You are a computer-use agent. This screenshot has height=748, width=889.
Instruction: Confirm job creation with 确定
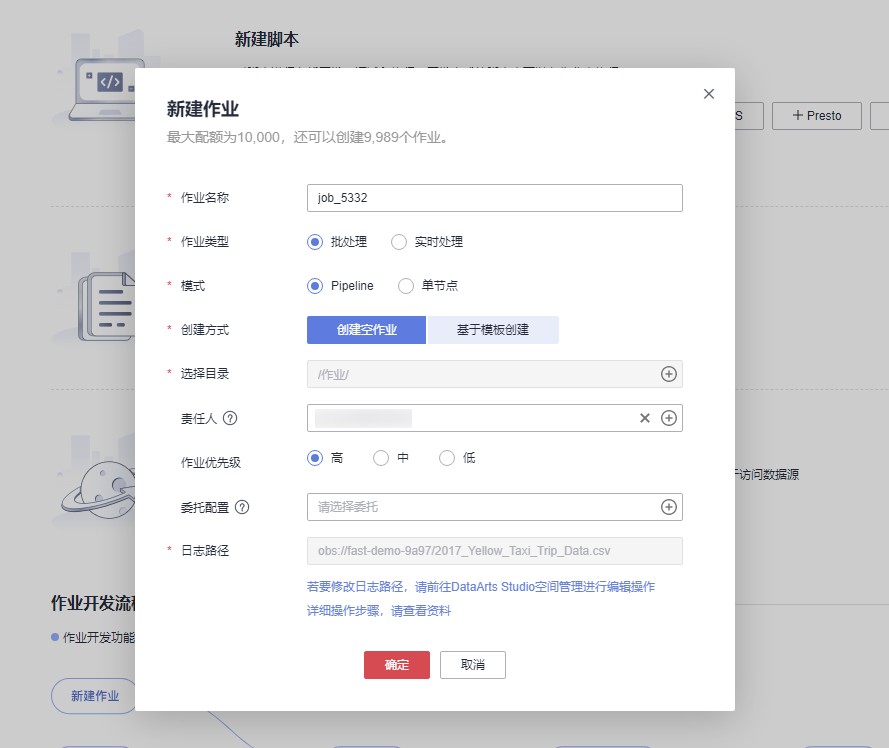pos(396,664)
